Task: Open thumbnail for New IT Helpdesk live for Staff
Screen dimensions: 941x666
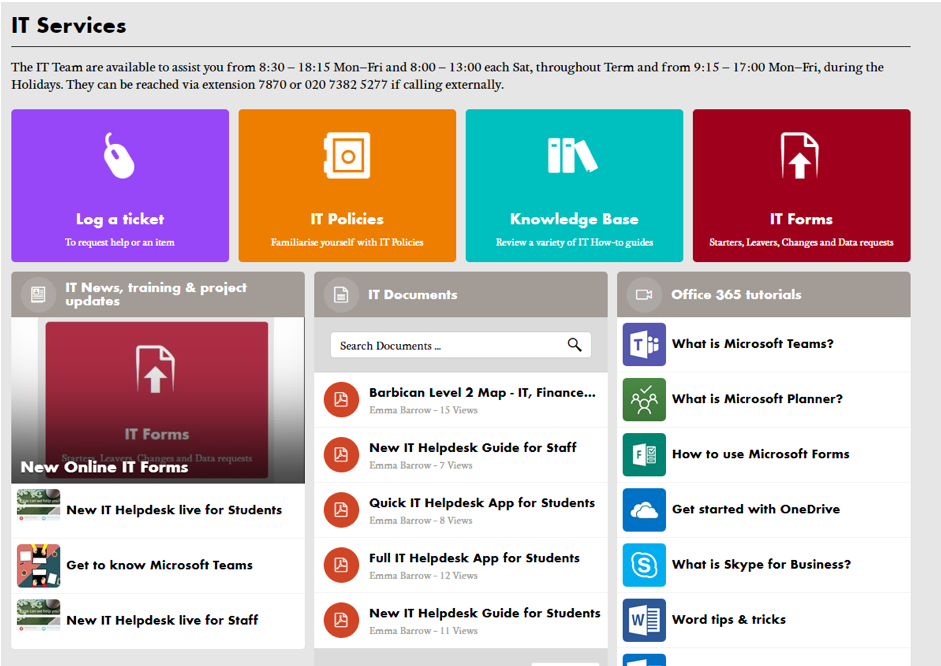Action: pos(38,616)
